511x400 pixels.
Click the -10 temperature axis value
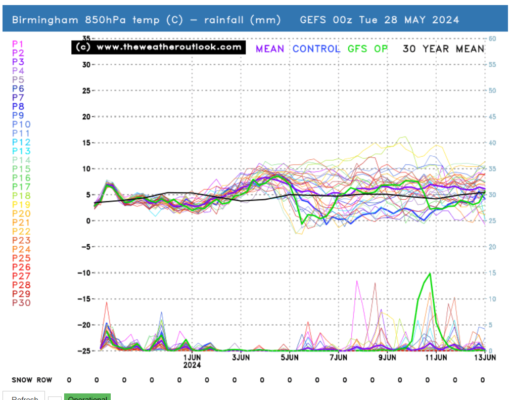84,273
